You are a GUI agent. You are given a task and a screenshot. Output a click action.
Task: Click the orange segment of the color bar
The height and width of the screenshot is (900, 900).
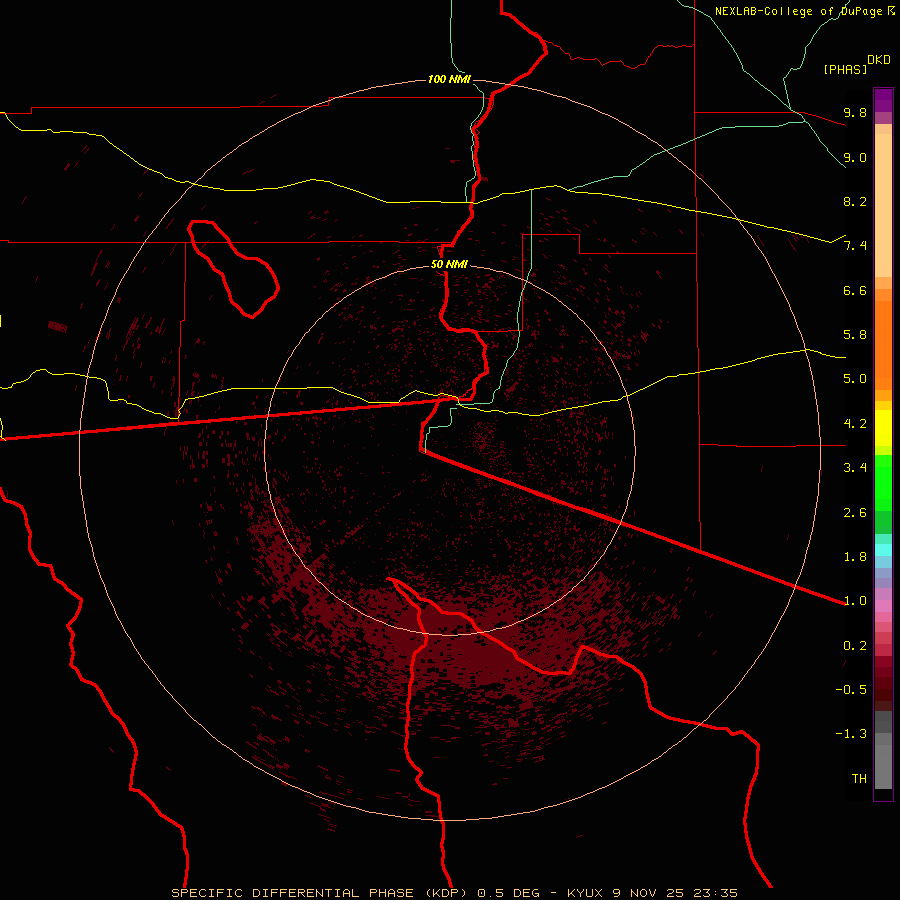[883, 346]
